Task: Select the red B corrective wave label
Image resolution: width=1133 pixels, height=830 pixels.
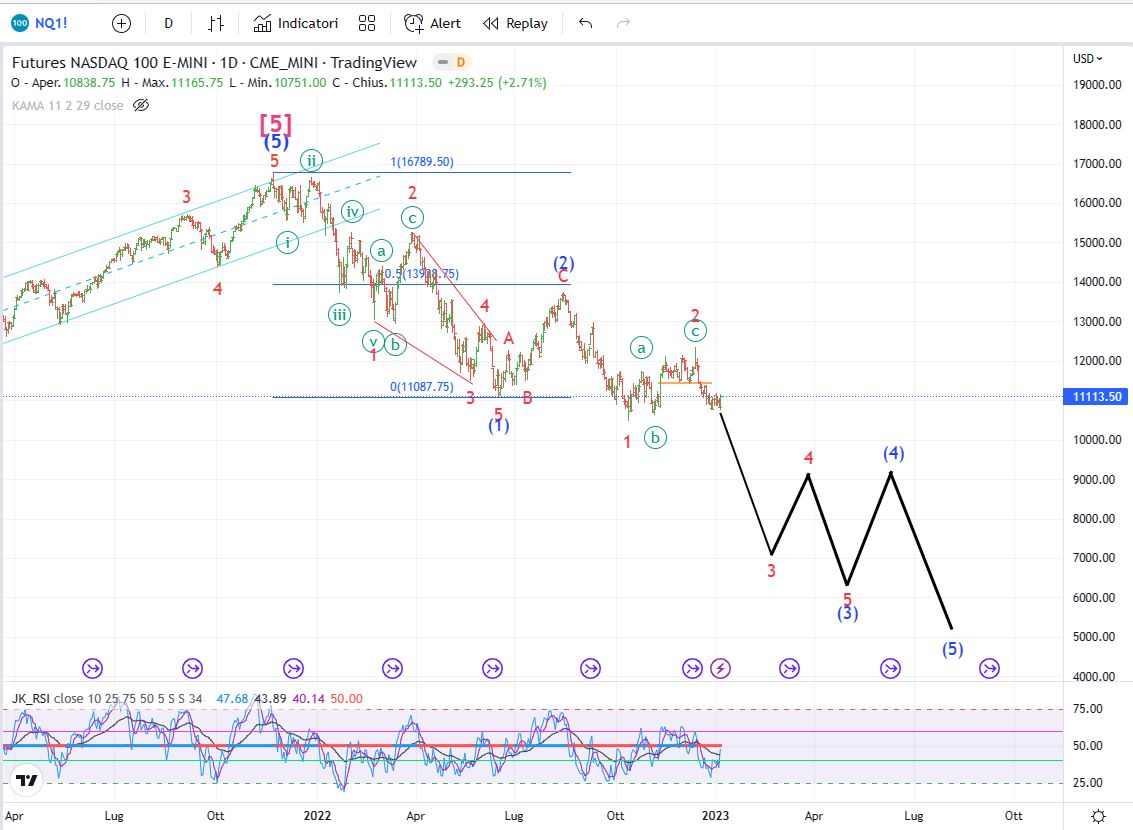Action: pos(527,397)
